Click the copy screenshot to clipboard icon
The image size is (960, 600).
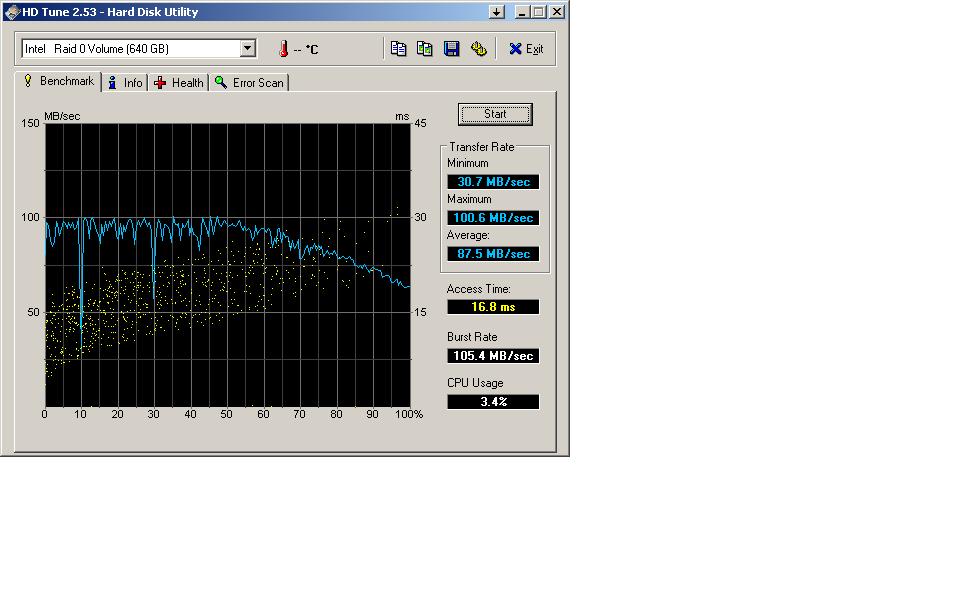point(424,48)
